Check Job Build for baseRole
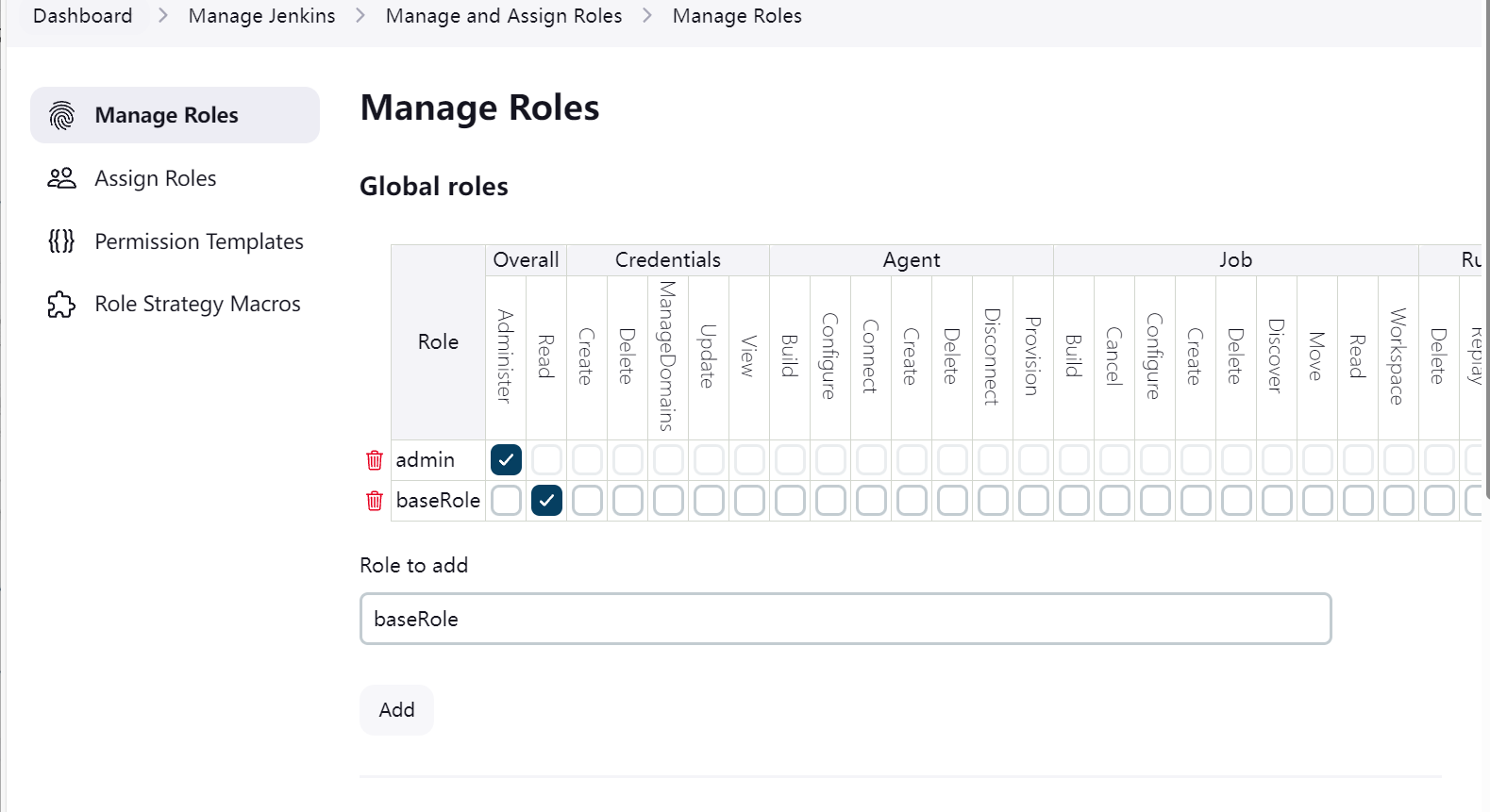1490x812 pixels. (x=1074, y=501)
